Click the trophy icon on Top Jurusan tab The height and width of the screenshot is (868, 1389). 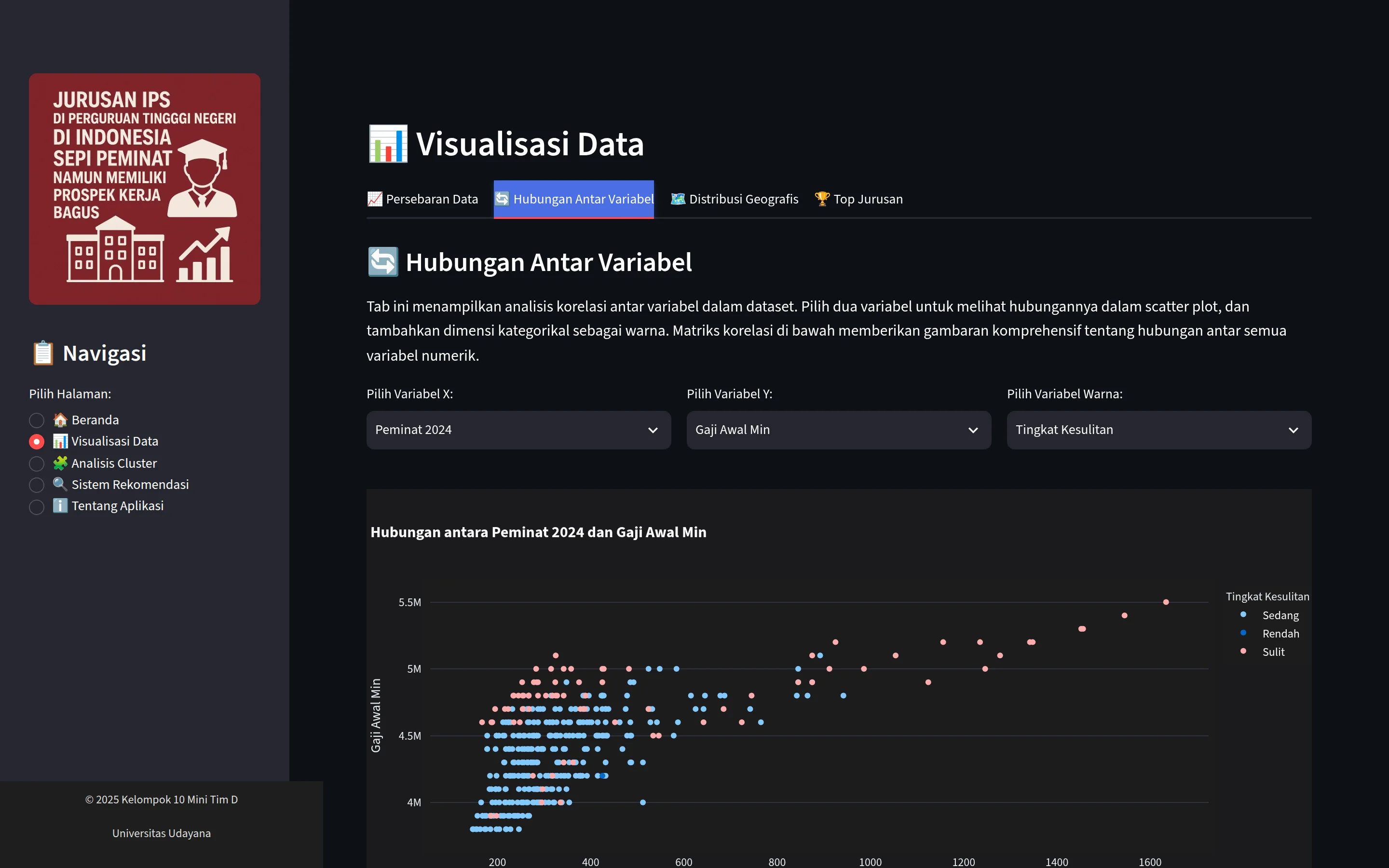(x=822, y=199)
